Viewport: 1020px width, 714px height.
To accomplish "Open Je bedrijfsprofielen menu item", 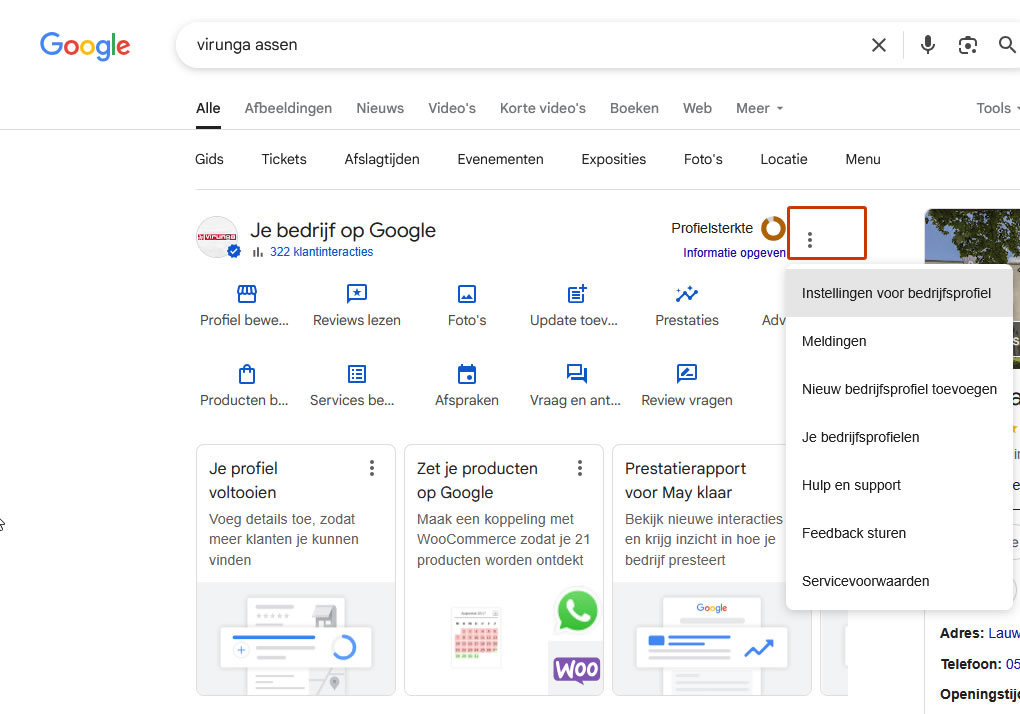I will [x=899, y=438].
